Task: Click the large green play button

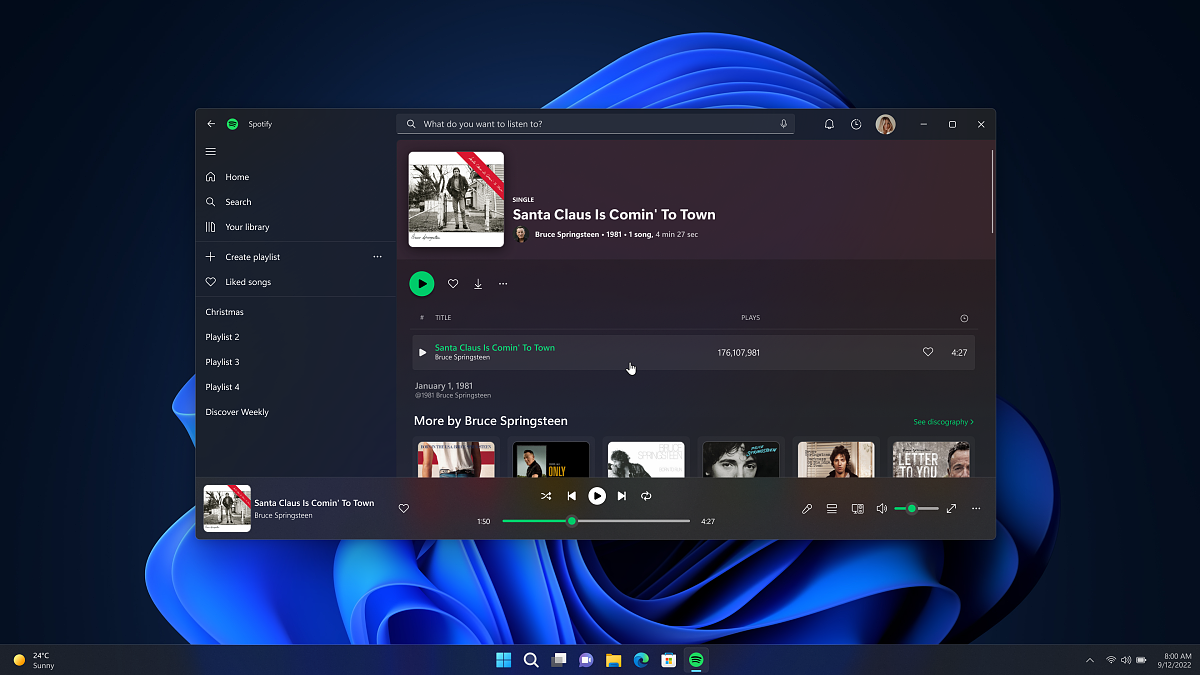Action: 422,284
